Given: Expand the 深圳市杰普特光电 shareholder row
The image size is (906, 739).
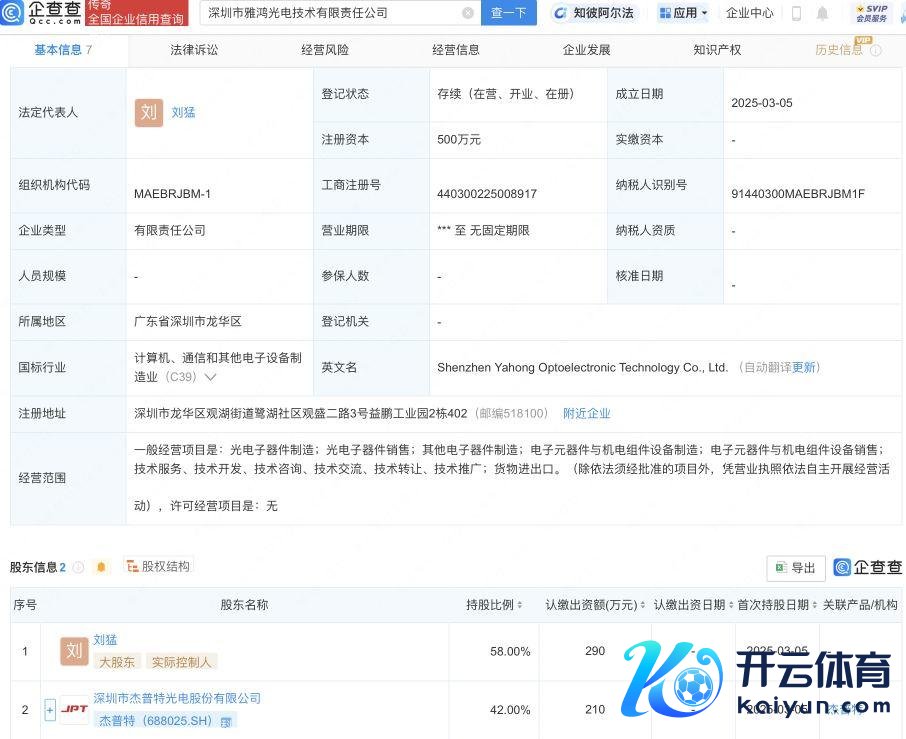Looking at the screenshot, I should click(x=50, y=709).
